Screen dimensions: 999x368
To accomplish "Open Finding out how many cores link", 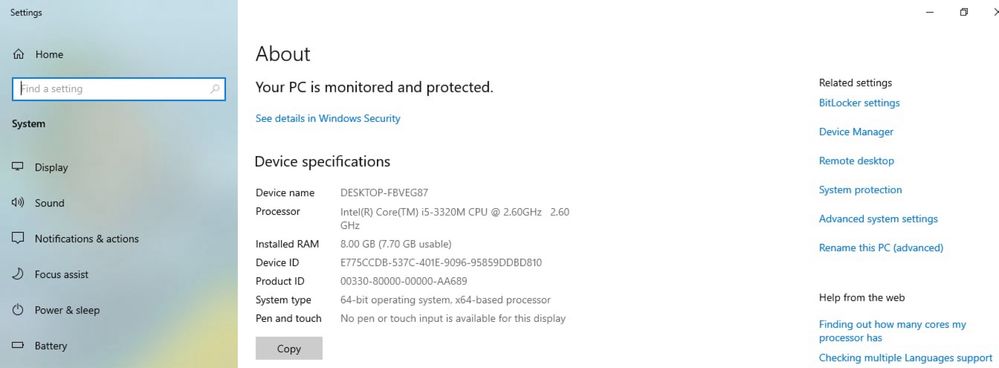I will (892, 331).
